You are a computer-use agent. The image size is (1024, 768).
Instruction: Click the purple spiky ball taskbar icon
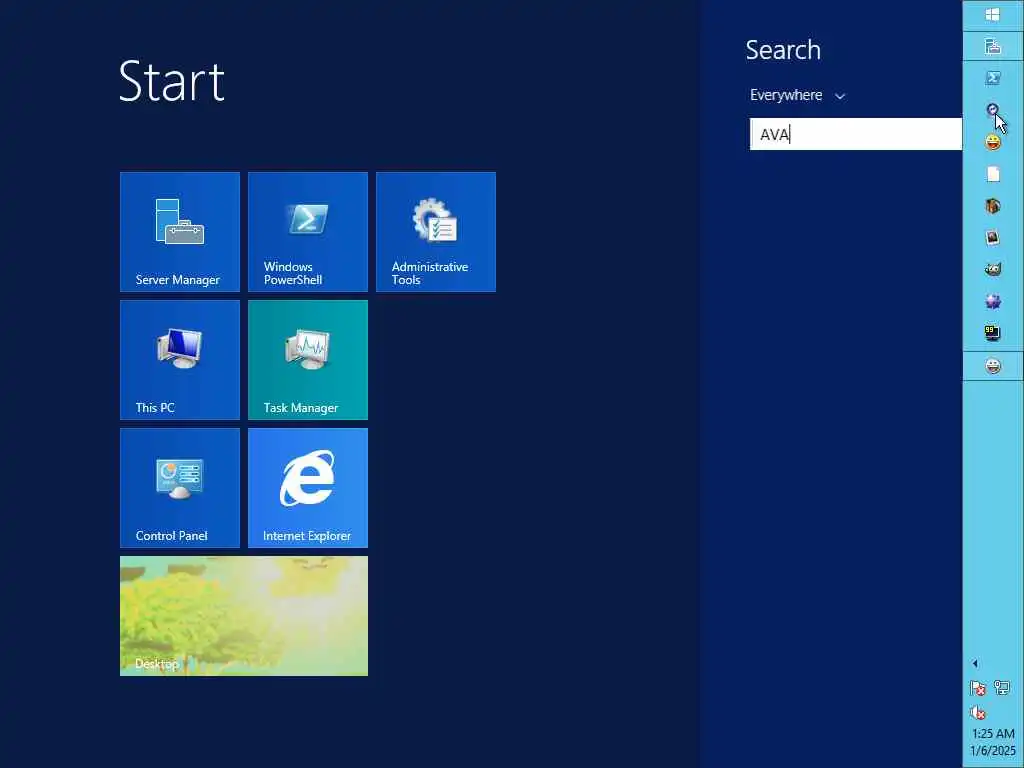click(993, 301)
